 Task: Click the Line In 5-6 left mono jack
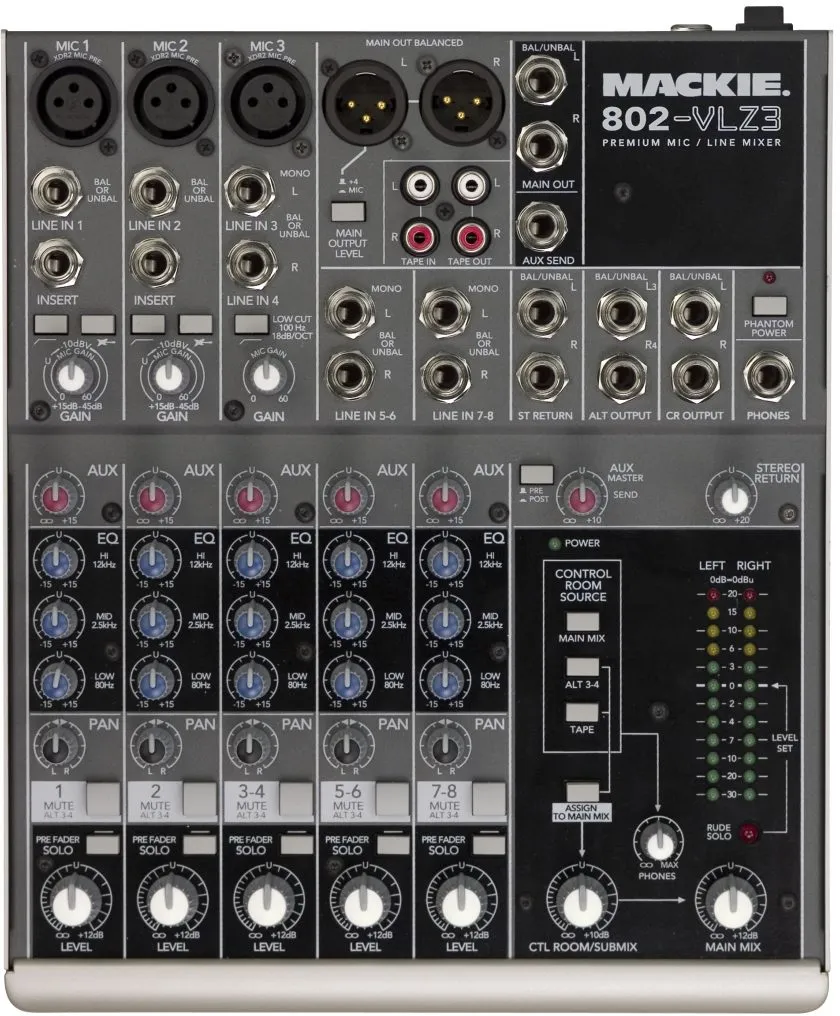tap(349, 312)
